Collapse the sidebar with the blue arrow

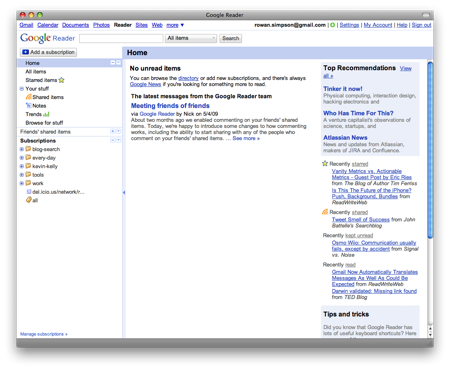tap(124, 192)
